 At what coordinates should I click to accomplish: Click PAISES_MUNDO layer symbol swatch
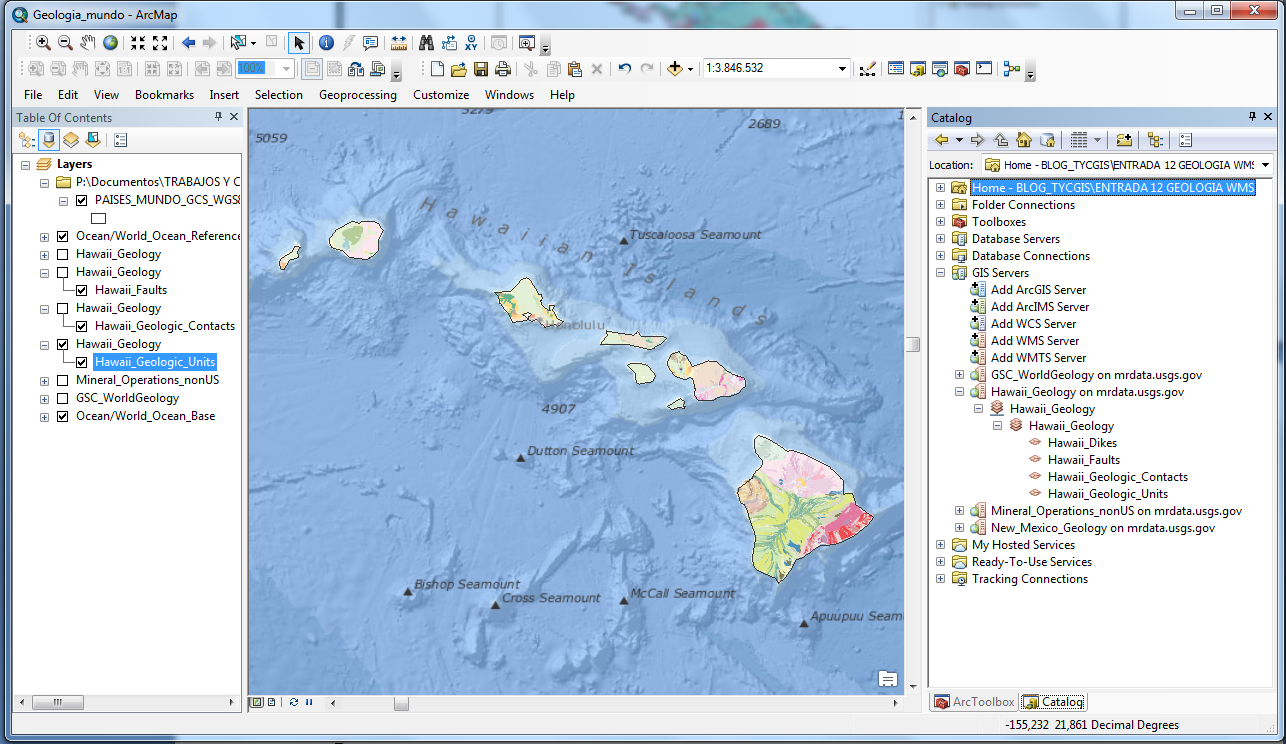99,218
